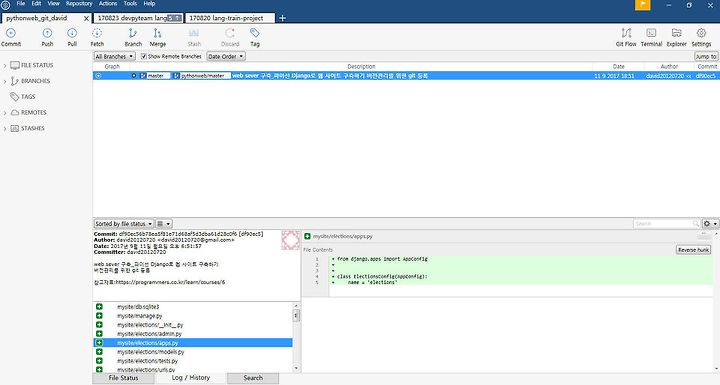This screenshot has height=385, width=720.
Task: Select file mysite/elections/apps.py in list
Action: (x=193, y=343)
